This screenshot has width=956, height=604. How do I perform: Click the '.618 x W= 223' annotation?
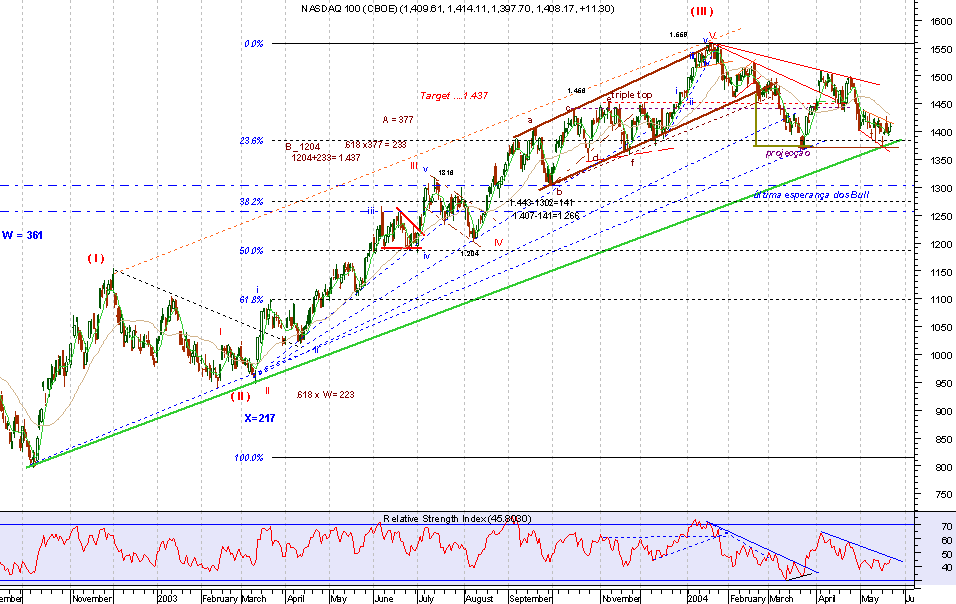325,394
